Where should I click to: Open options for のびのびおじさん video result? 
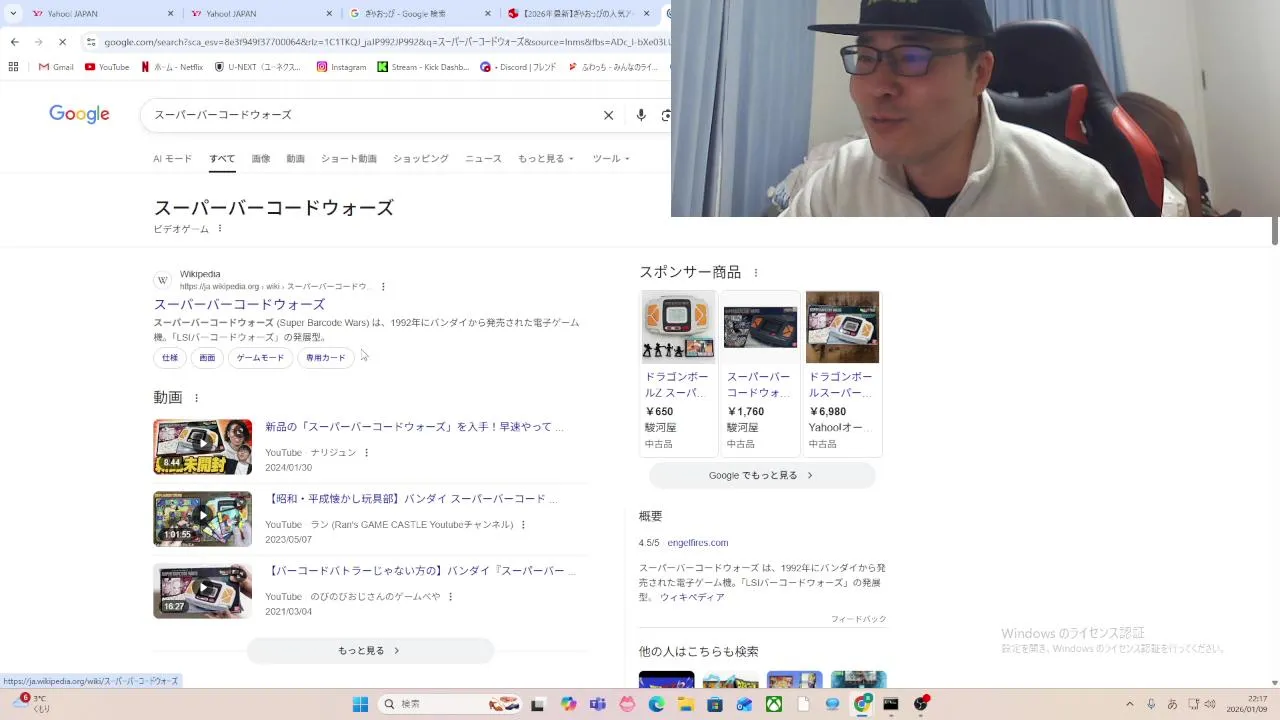pos(450,597)
